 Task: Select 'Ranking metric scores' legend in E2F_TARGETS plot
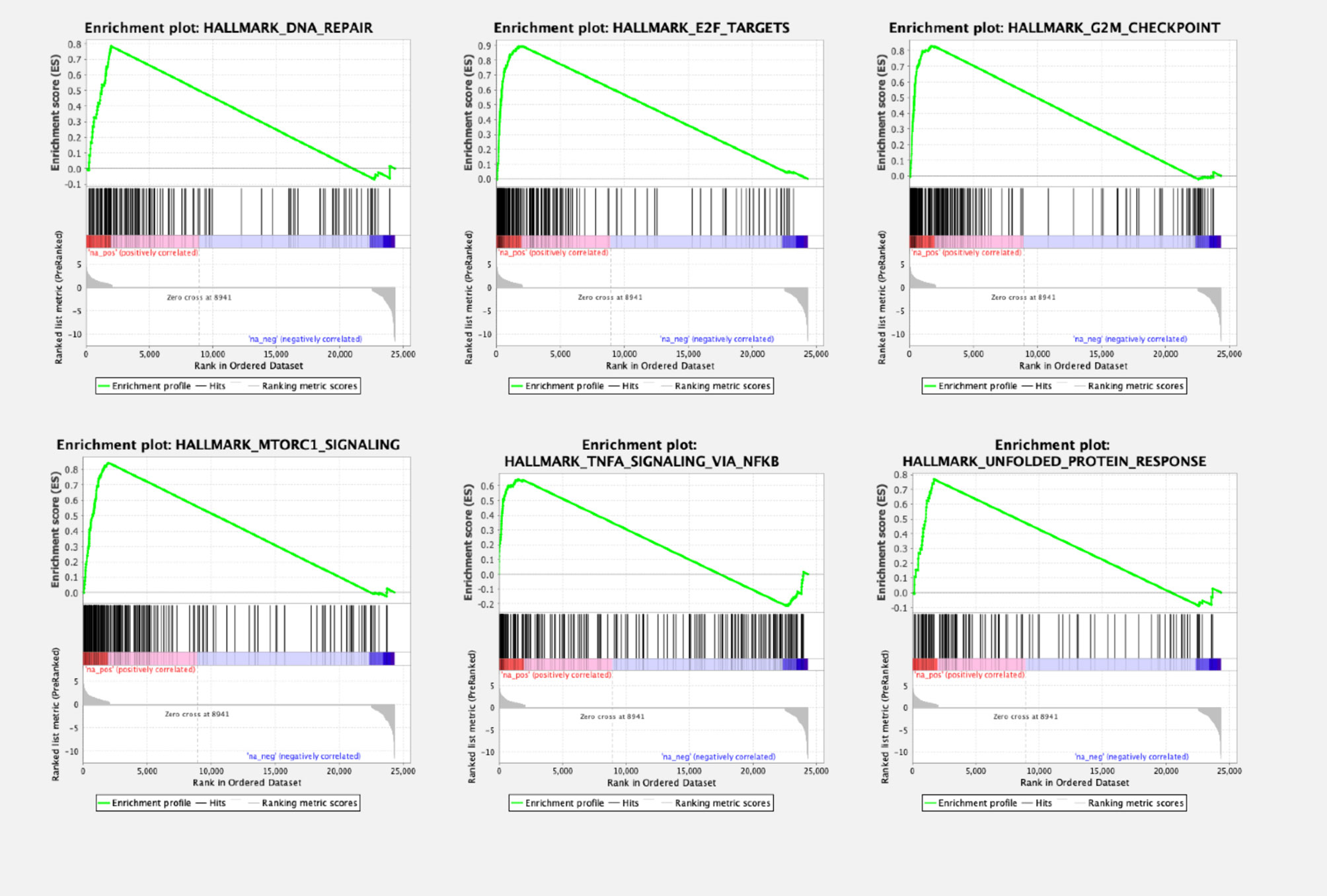pos(716,386)
